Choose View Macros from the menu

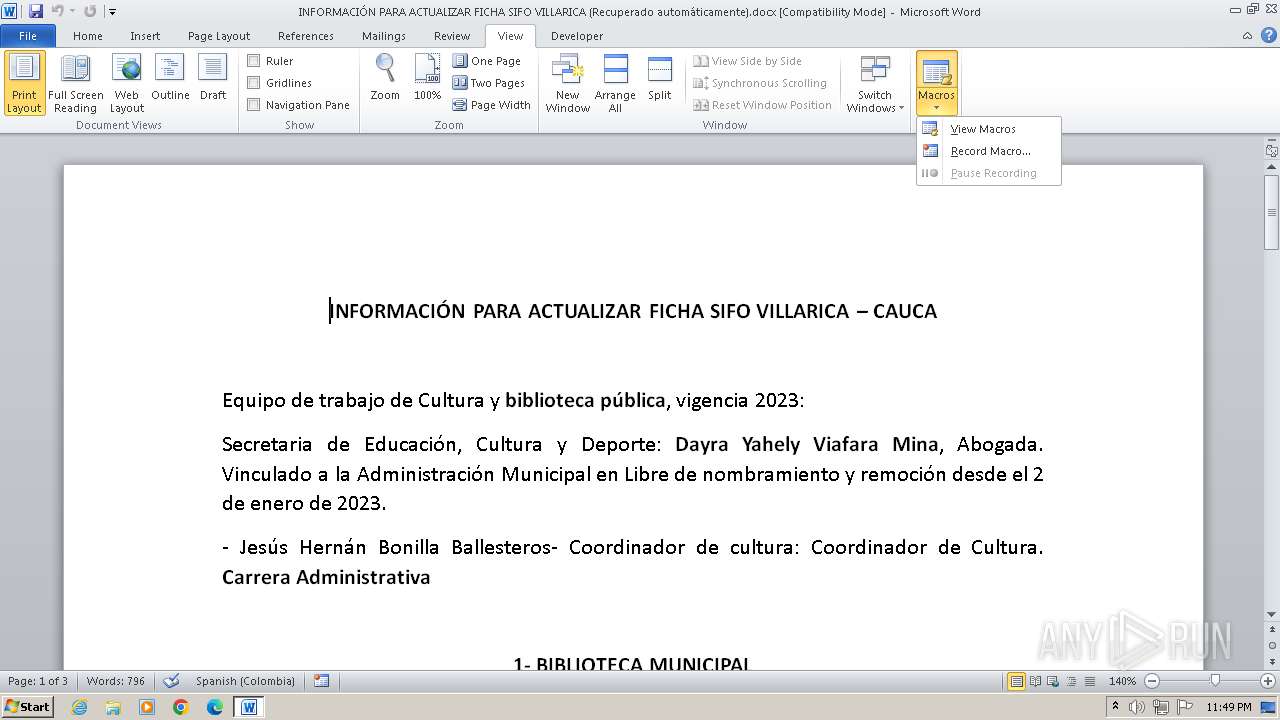pos(988,129)
